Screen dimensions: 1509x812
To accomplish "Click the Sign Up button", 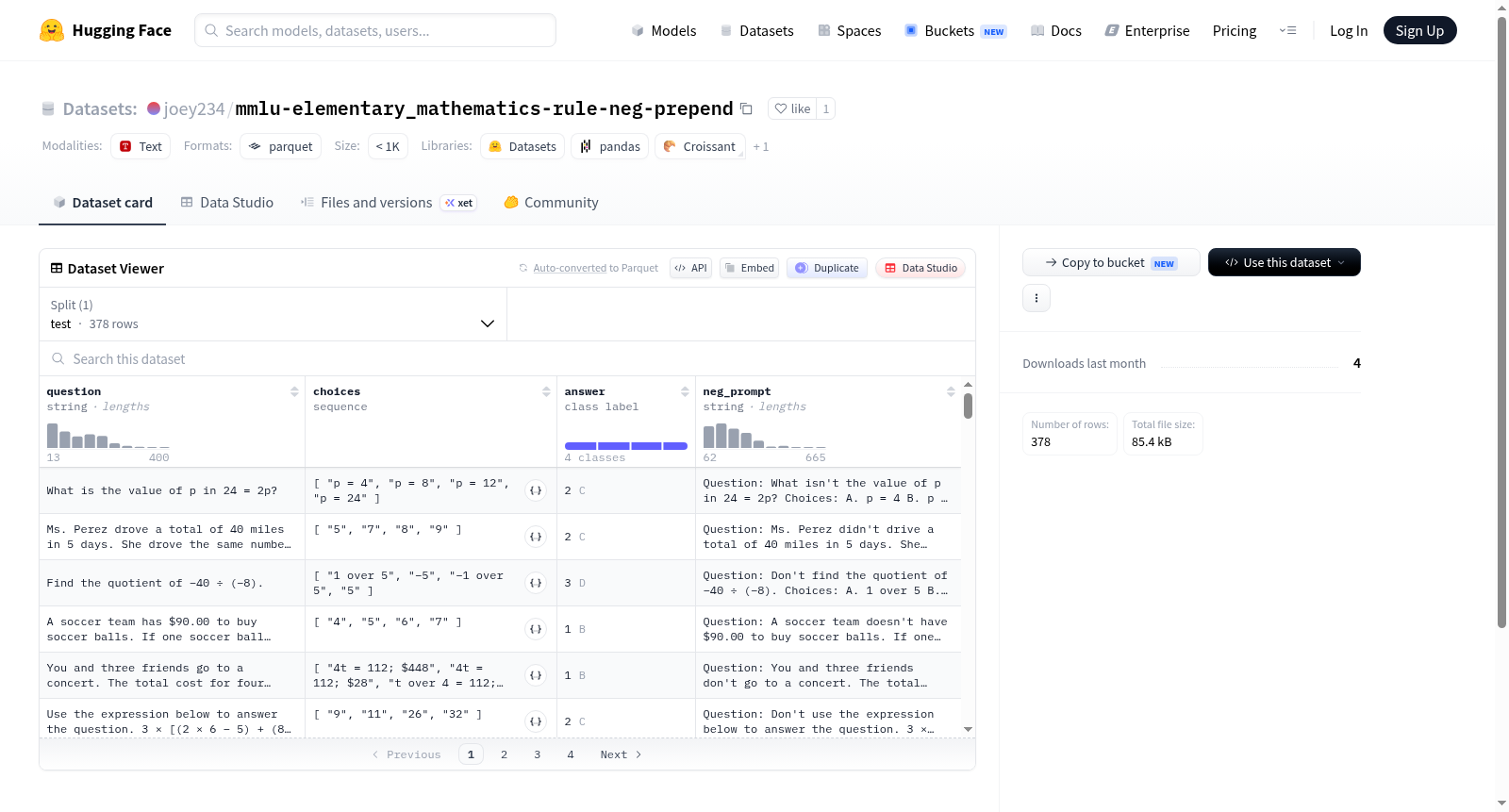I will (1419, 30).
